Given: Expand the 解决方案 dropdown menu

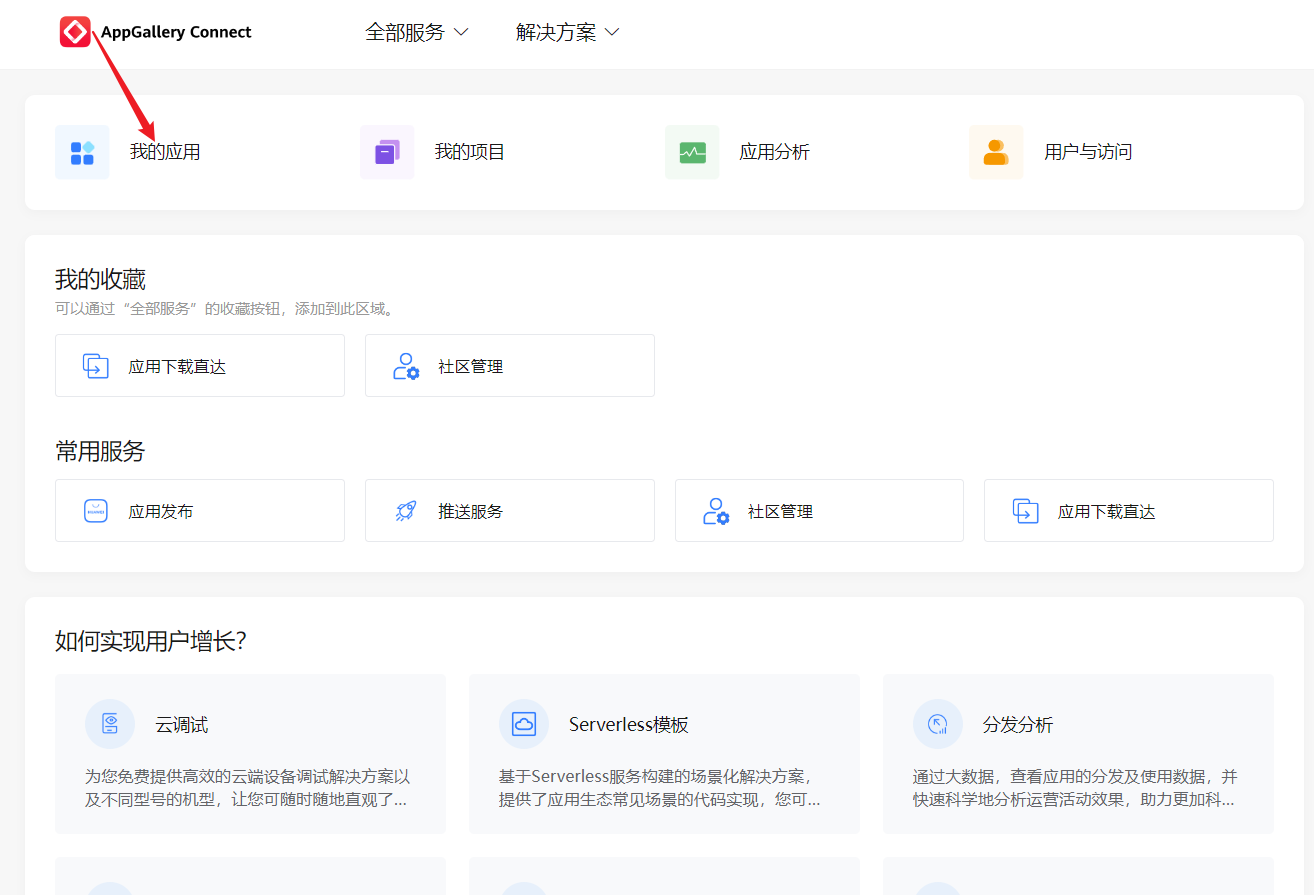Looking at the screenshot, I should tap(568, 32).
